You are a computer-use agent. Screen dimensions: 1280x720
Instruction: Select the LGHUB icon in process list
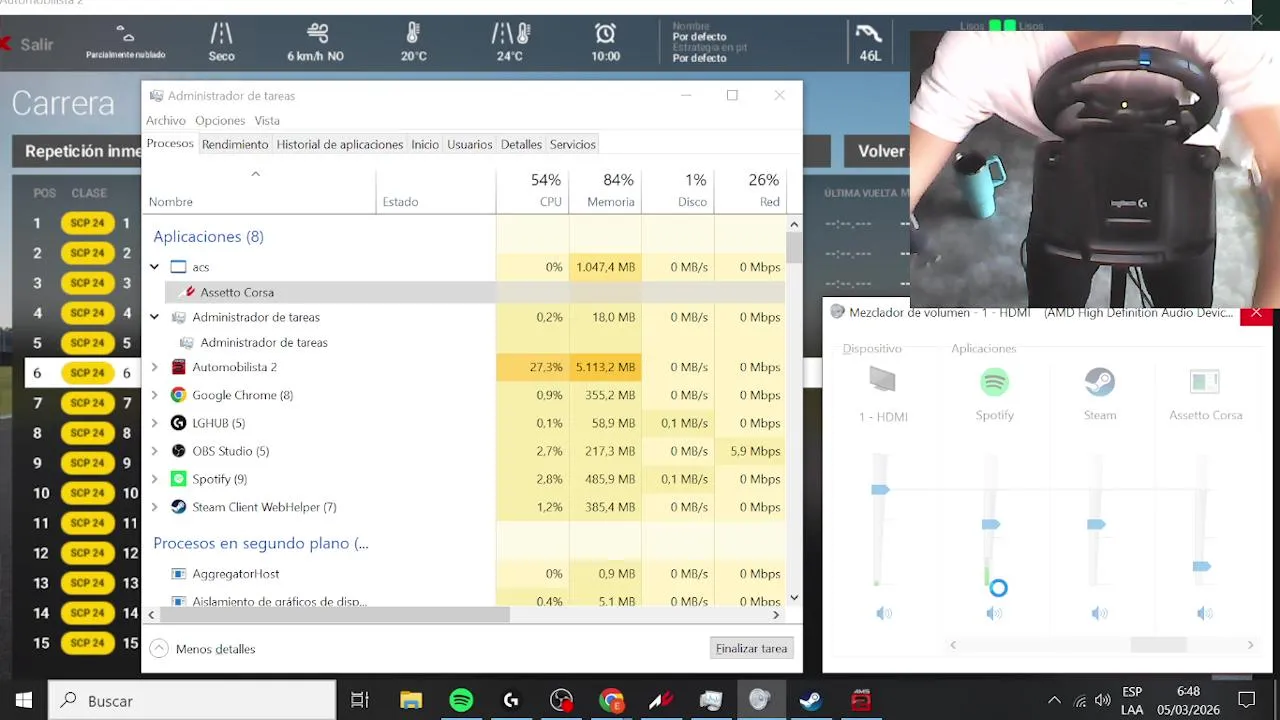(178, 423)
